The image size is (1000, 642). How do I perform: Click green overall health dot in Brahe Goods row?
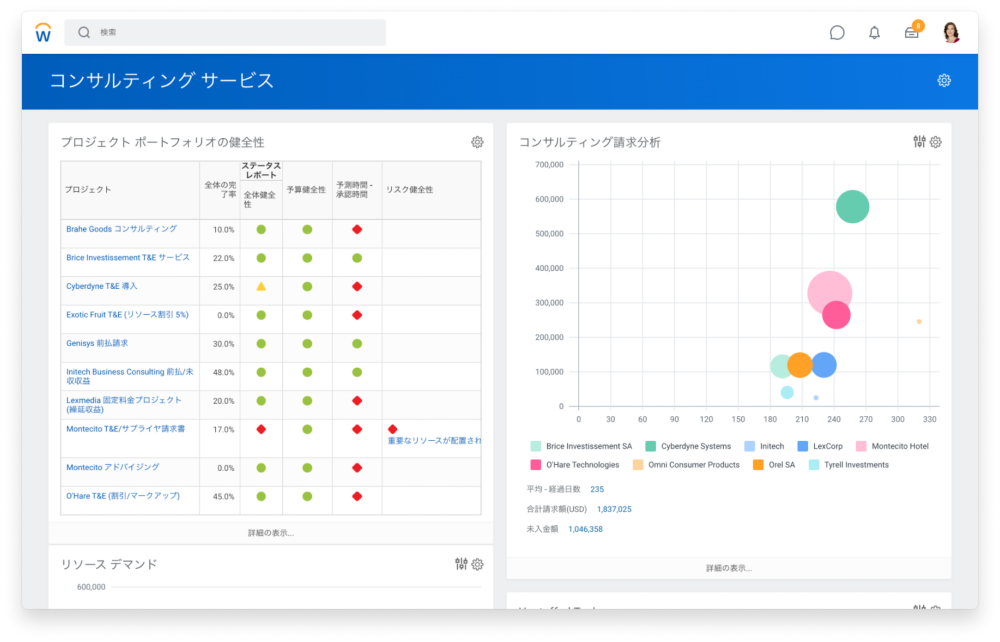(x=261, y=230)
